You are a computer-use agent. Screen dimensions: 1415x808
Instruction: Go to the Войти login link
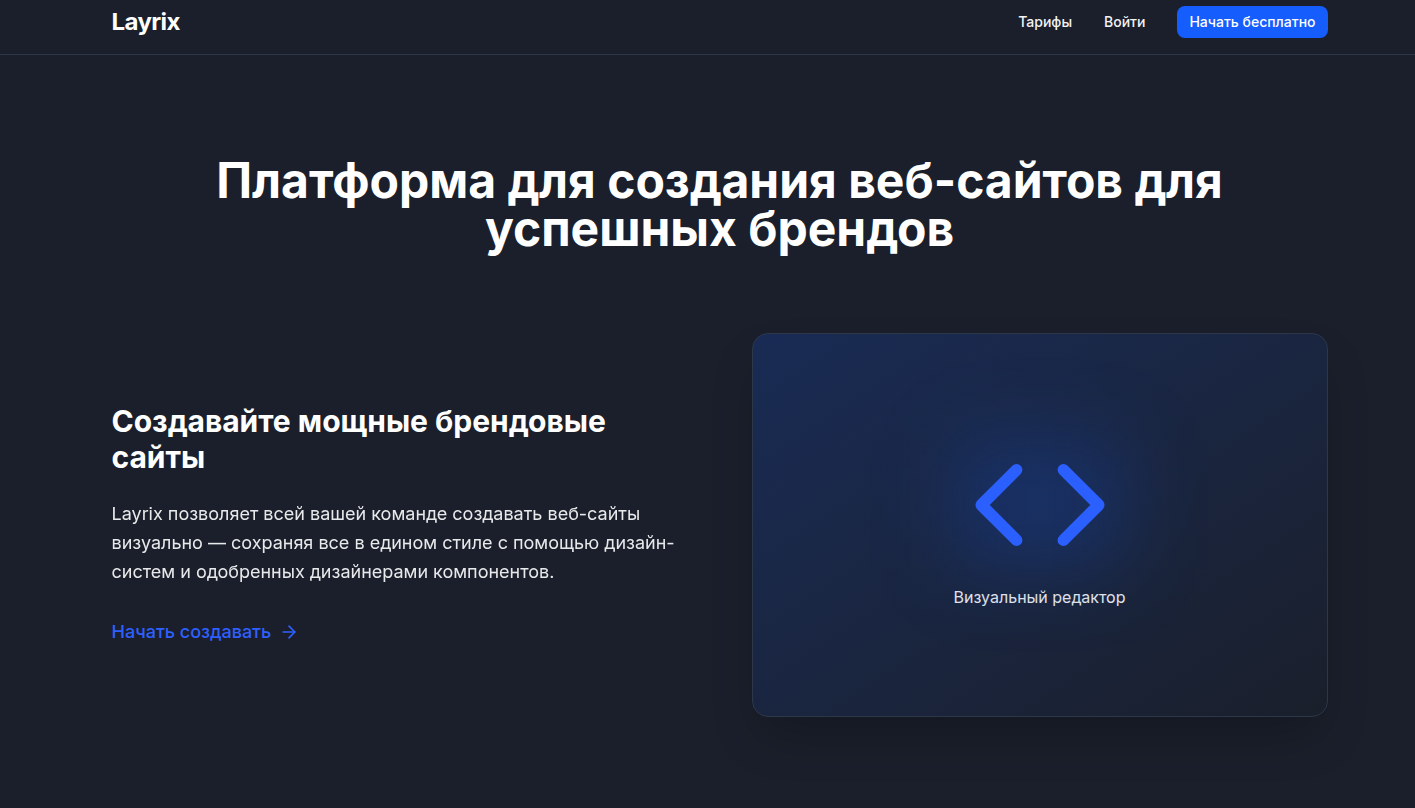1125,22
